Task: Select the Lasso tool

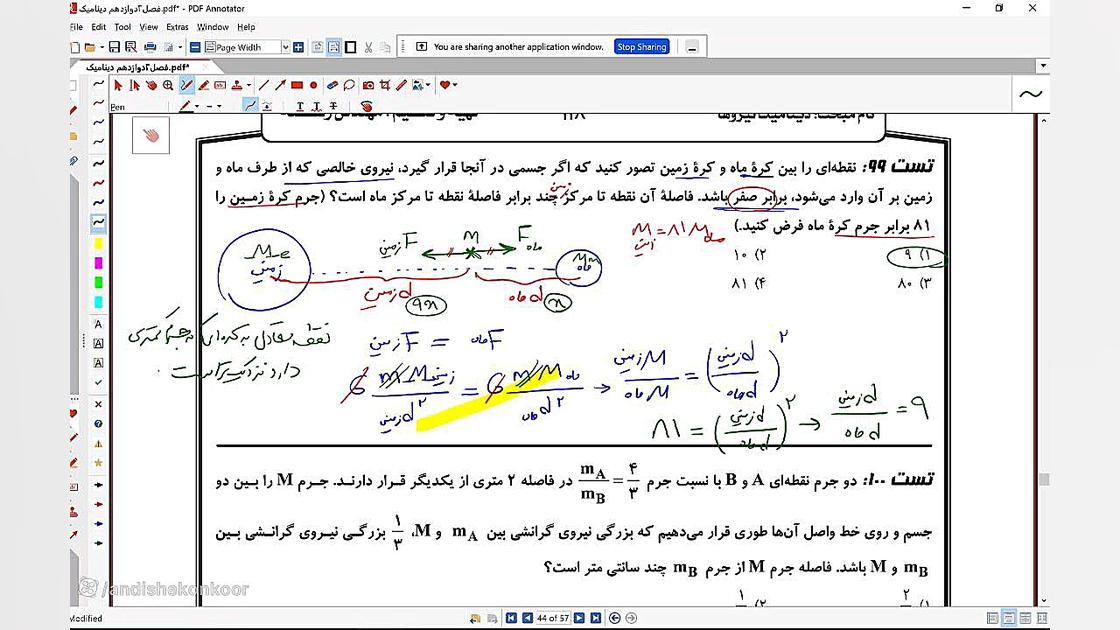Action: pyautogui.click(x=349, y=86)
